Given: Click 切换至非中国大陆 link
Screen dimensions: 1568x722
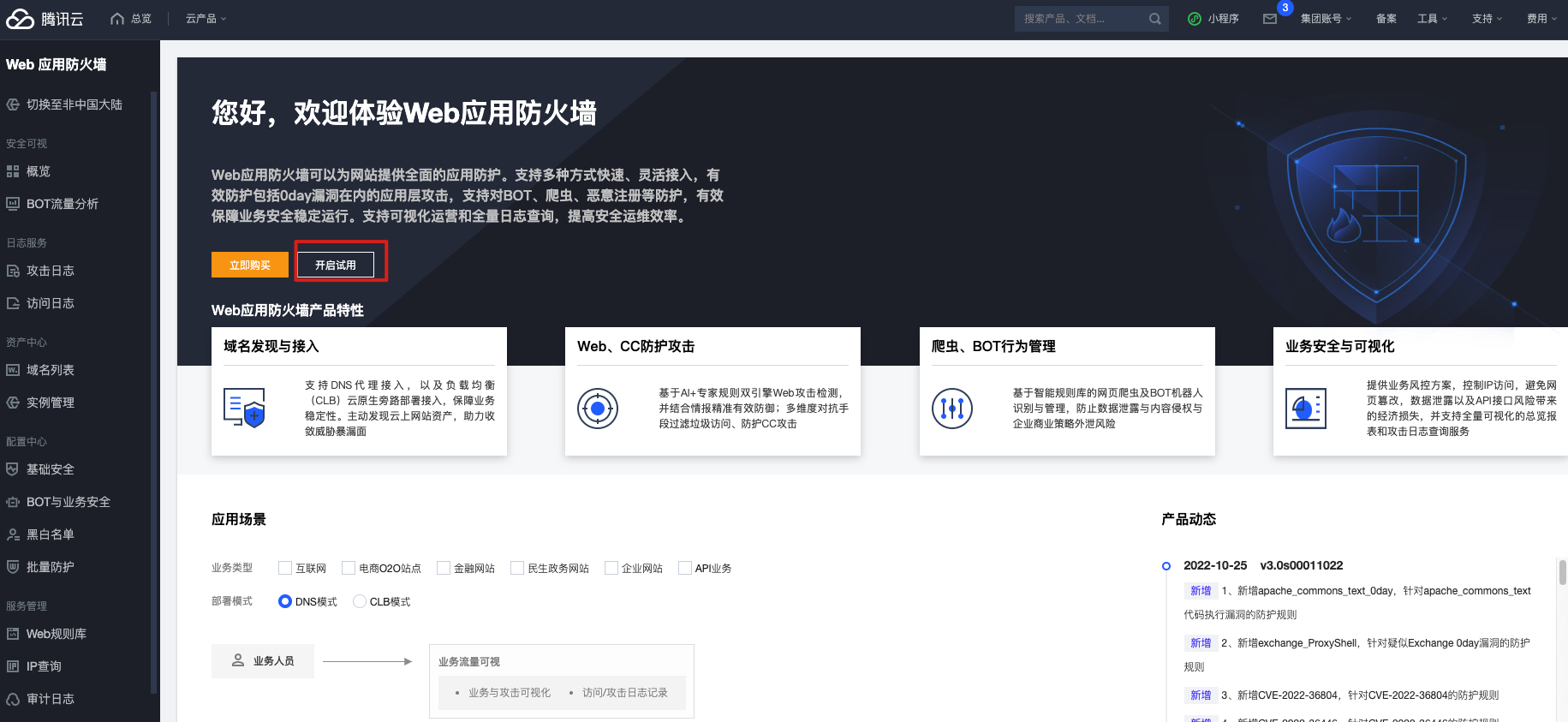Looking at the screenshot, I should click(x=75, y=104).
